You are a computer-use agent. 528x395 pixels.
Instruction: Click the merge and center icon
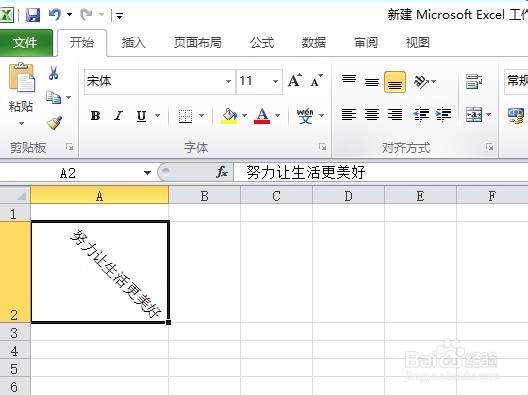tap(474, 115)
